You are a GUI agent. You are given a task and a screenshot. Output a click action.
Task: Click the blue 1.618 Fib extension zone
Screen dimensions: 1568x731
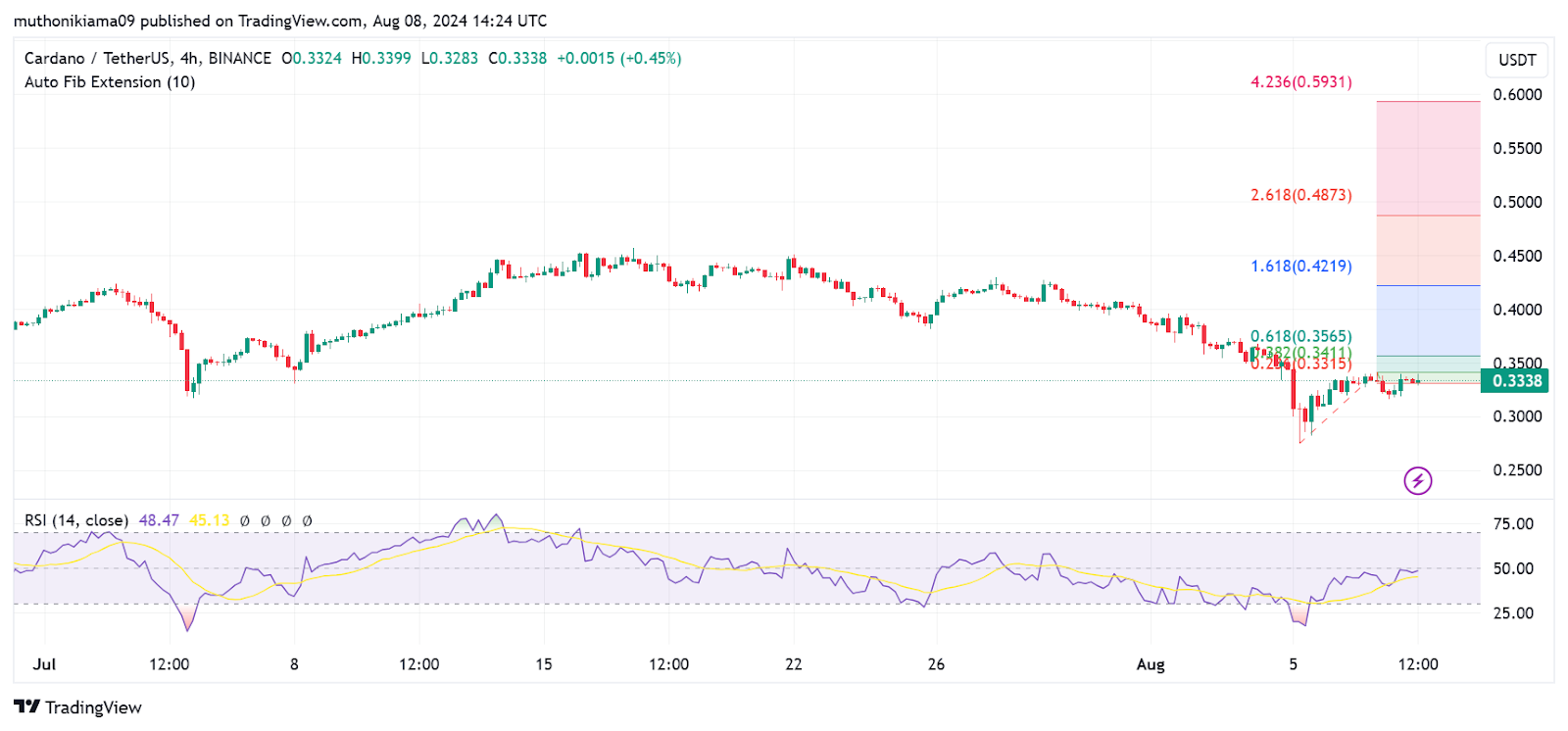coord(1428,320)
